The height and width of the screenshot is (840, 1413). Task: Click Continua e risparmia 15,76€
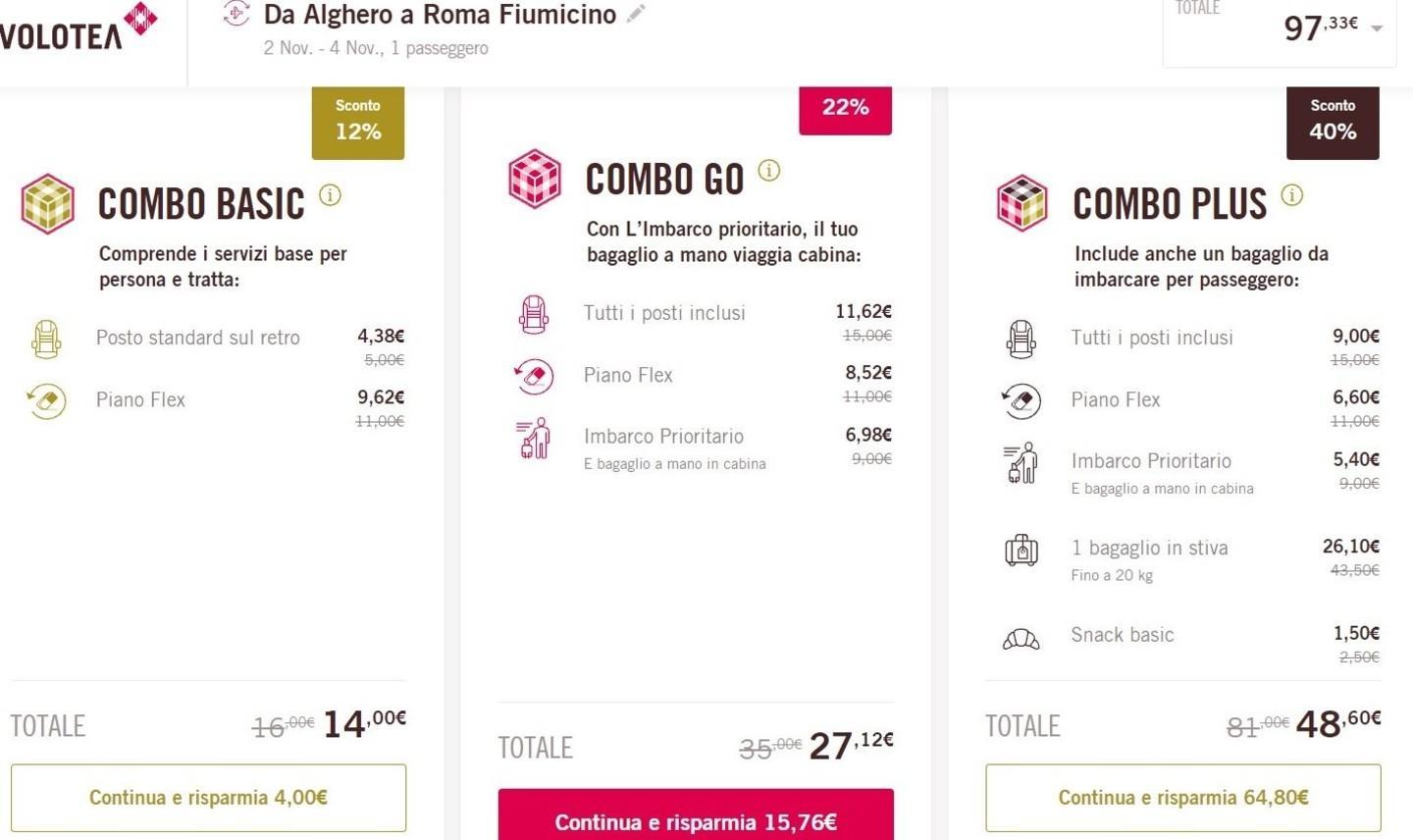point(696,821)
